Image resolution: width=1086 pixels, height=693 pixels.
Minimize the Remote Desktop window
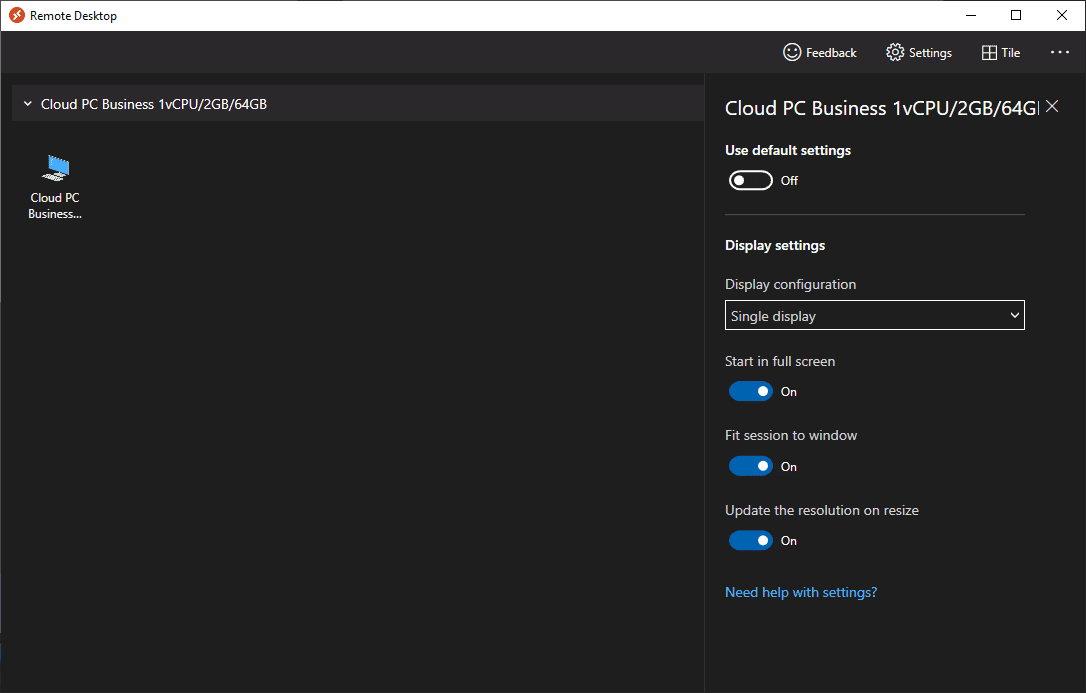(x=970, y=15)
